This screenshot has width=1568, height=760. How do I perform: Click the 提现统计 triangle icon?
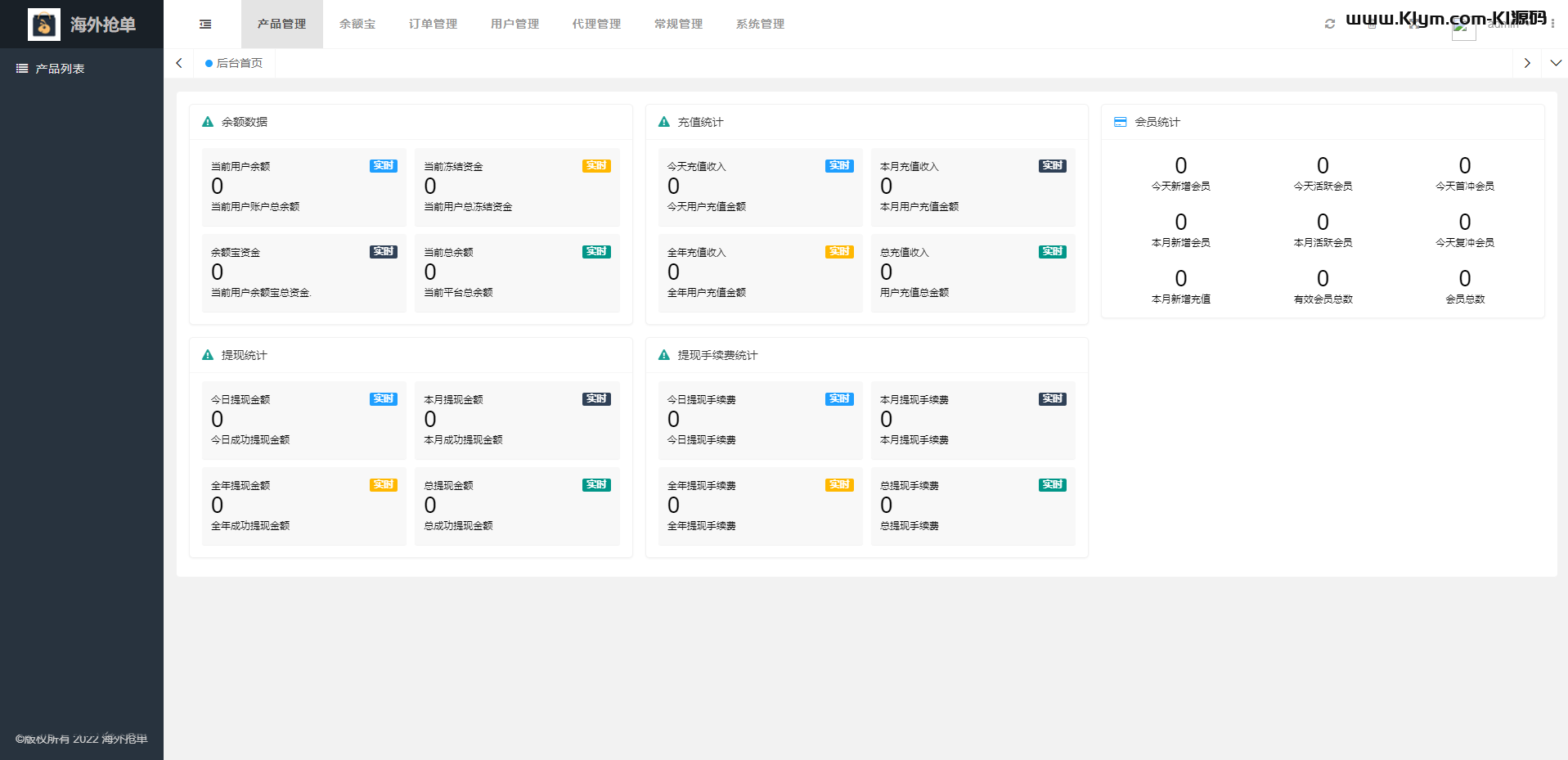point(208,355)
